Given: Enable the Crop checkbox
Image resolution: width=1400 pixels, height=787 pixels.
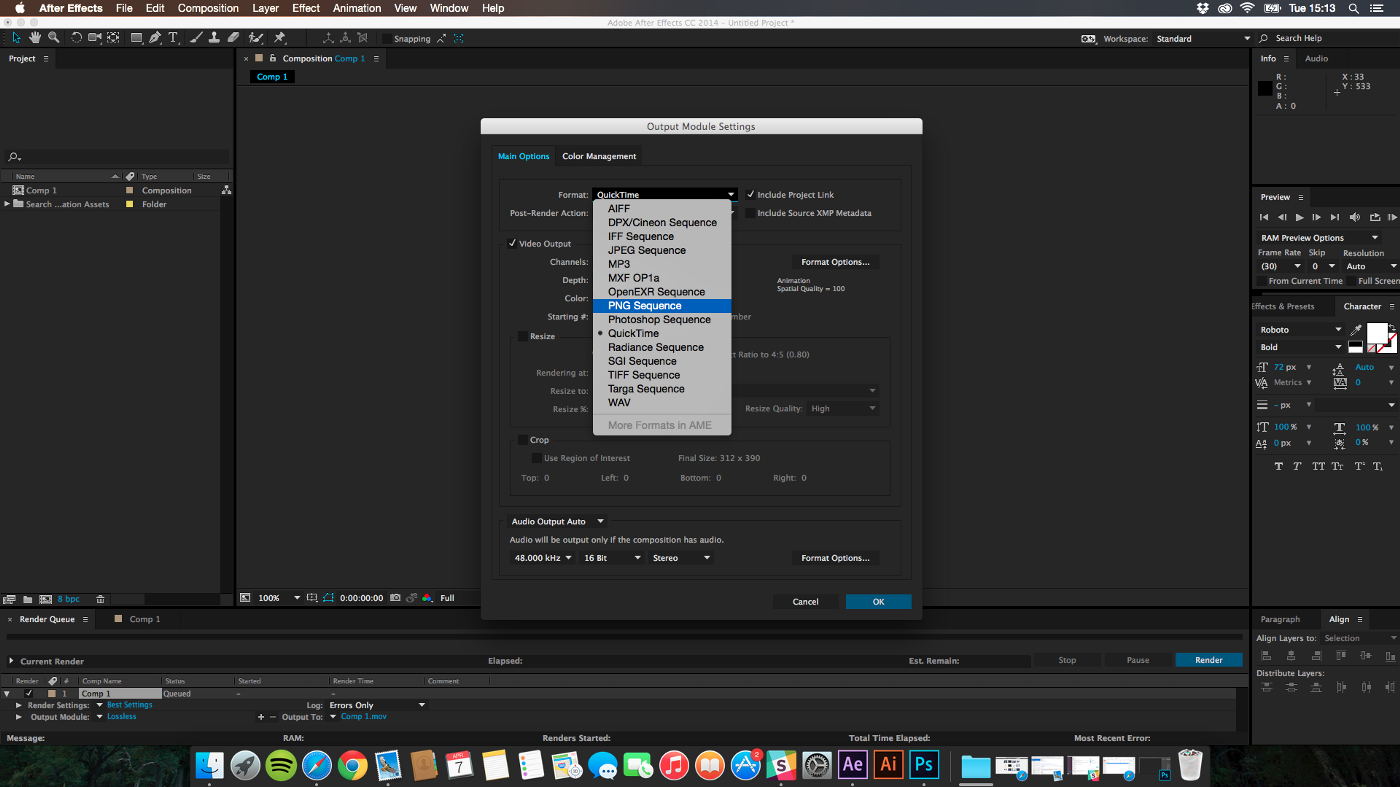Looking at the screenshot, I should [x=522, y=440].
